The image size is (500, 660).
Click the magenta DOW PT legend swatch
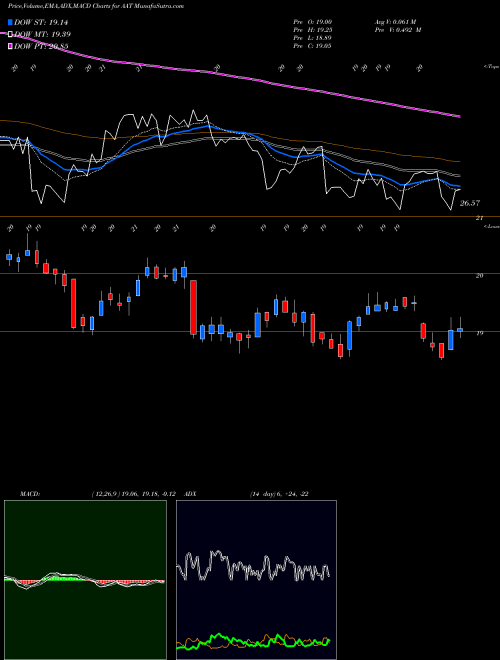tap(10, 46)
